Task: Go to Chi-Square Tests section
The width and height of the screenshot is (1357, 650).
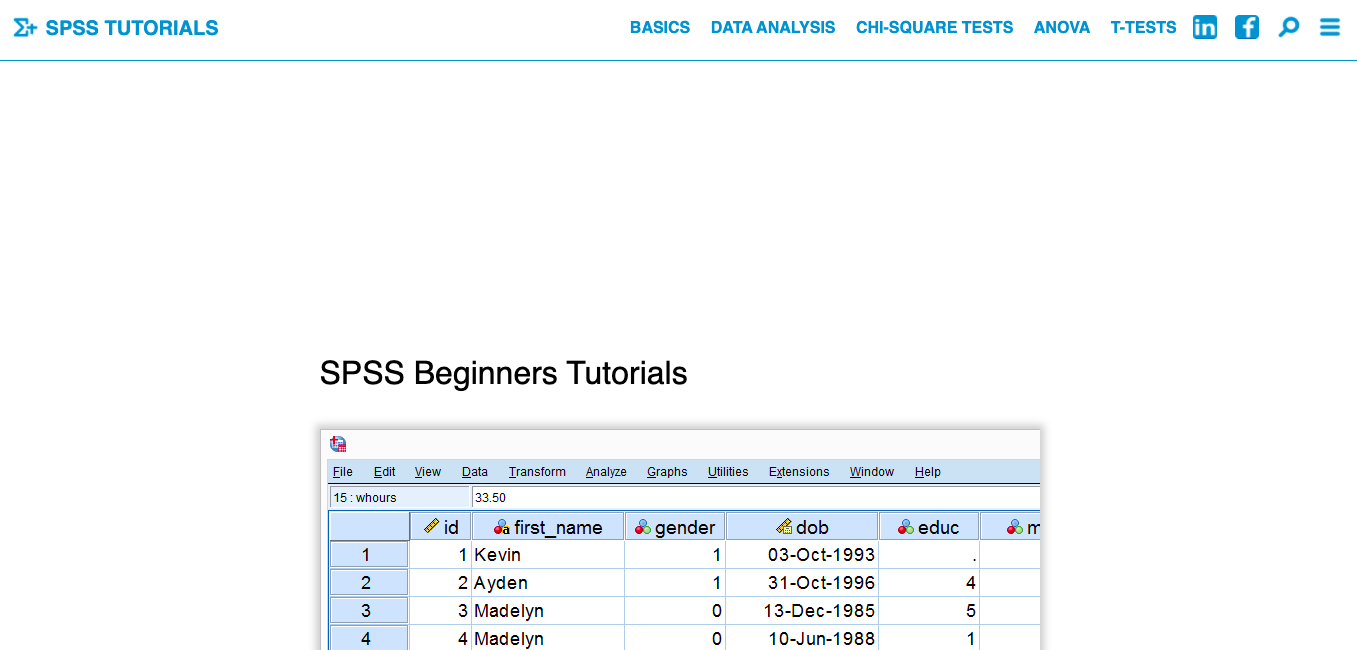Action: (x=934, y=28)
